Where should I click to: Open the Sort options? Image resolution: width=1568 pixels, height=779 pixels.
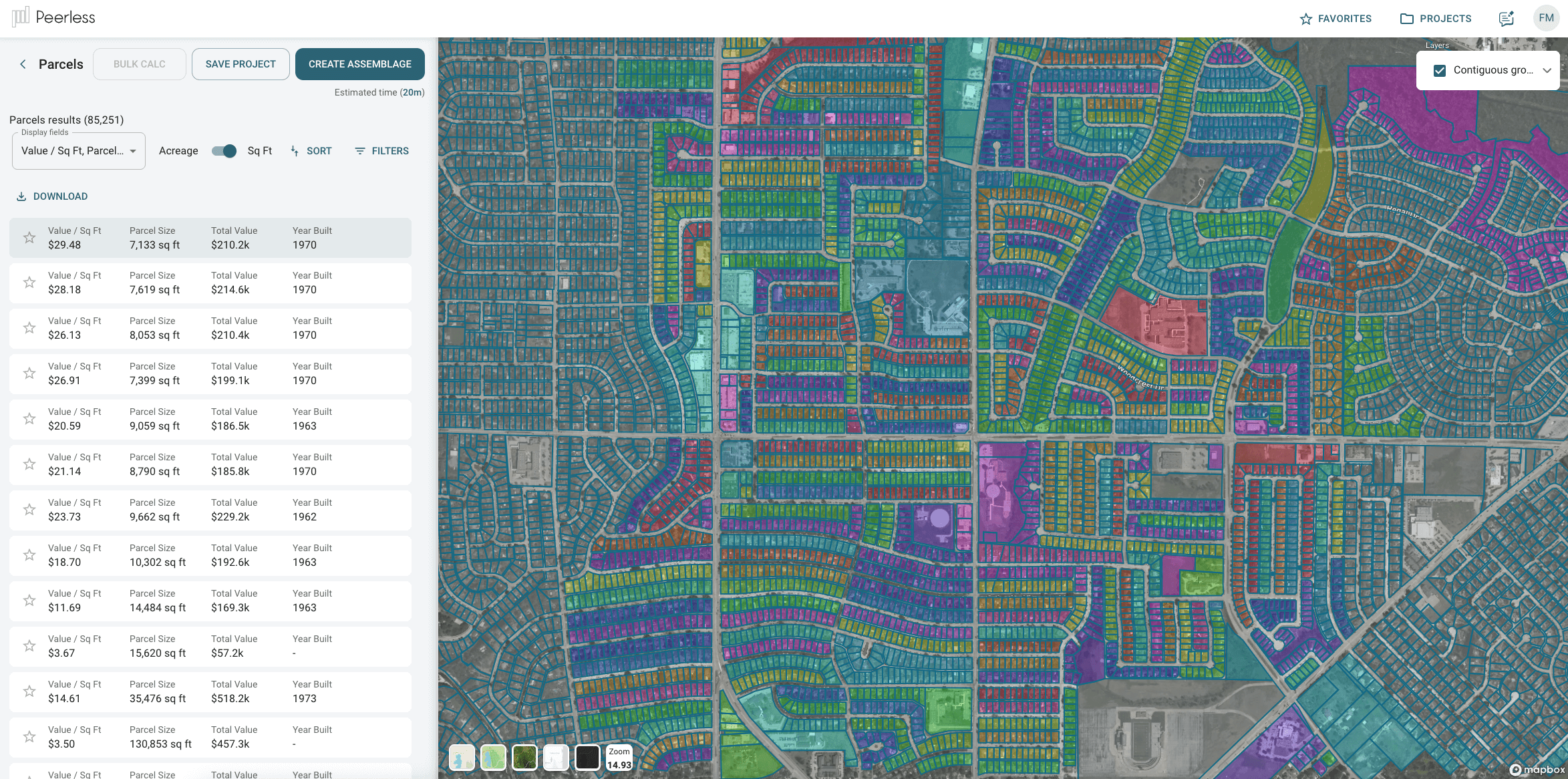coord(311,151)
